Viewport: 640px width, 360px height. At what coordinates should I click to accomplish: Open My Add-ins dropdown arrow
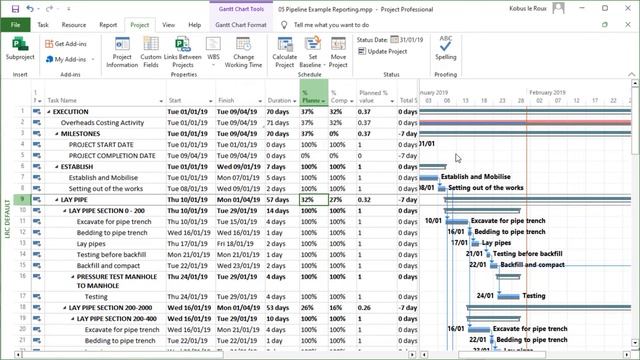click(93, 60)
